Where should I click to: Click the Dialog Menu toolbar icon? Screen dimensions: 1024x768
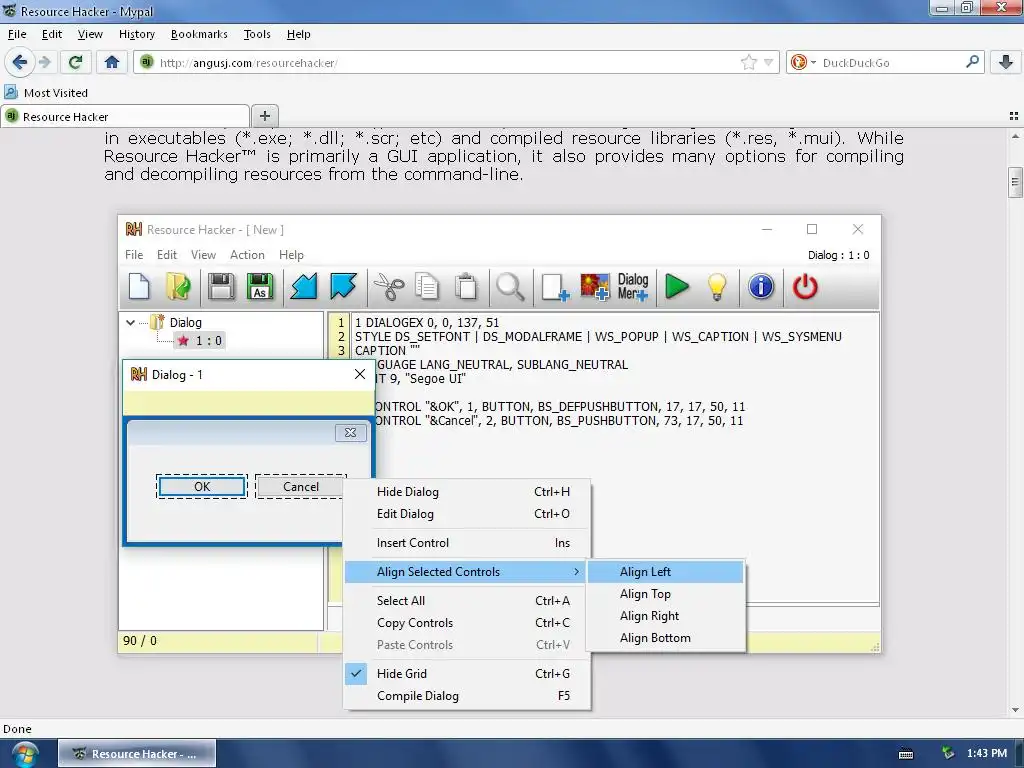point(633,287)
